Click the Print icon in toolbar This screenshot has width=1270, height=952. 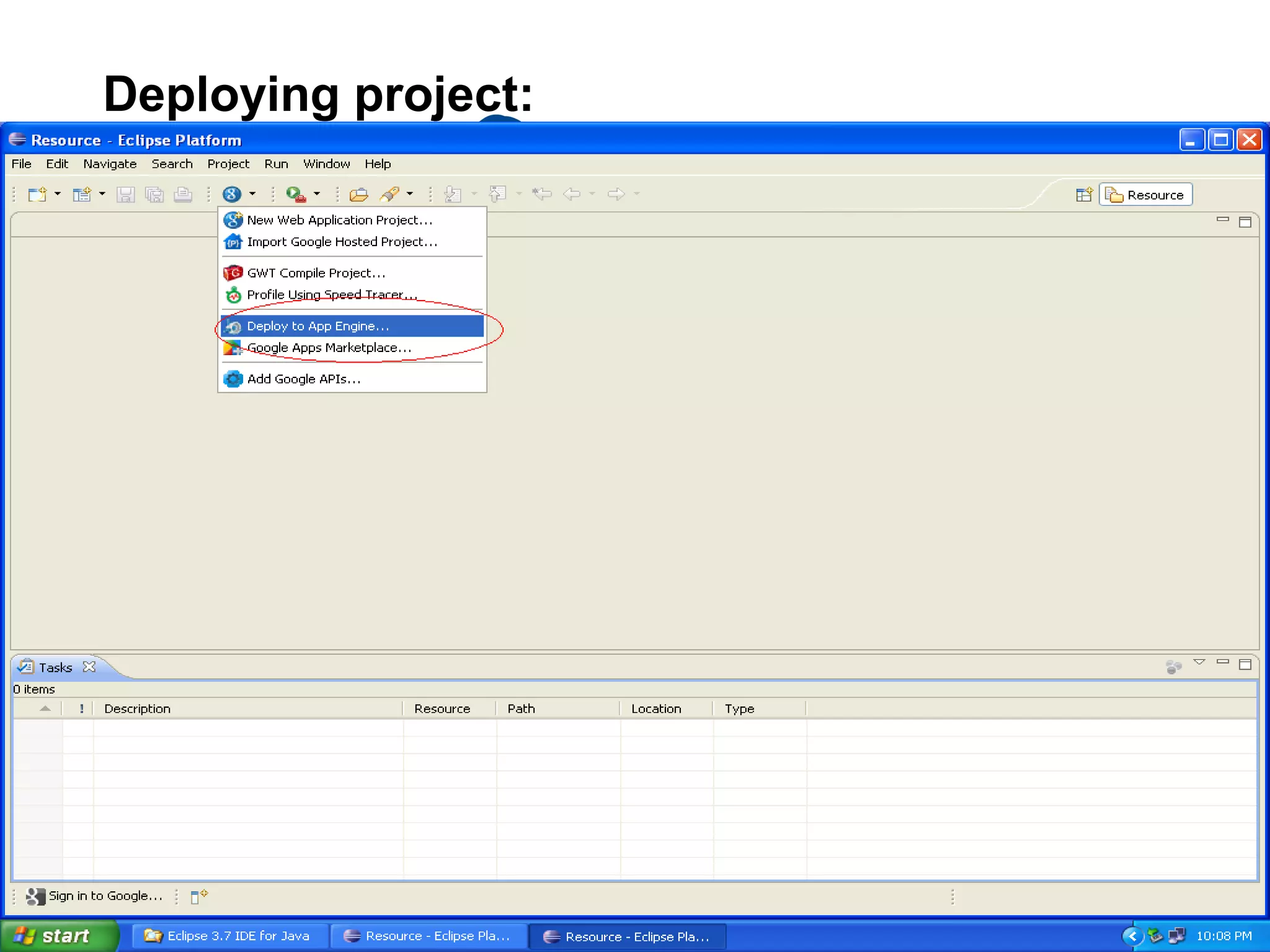(x=183, y=195)
